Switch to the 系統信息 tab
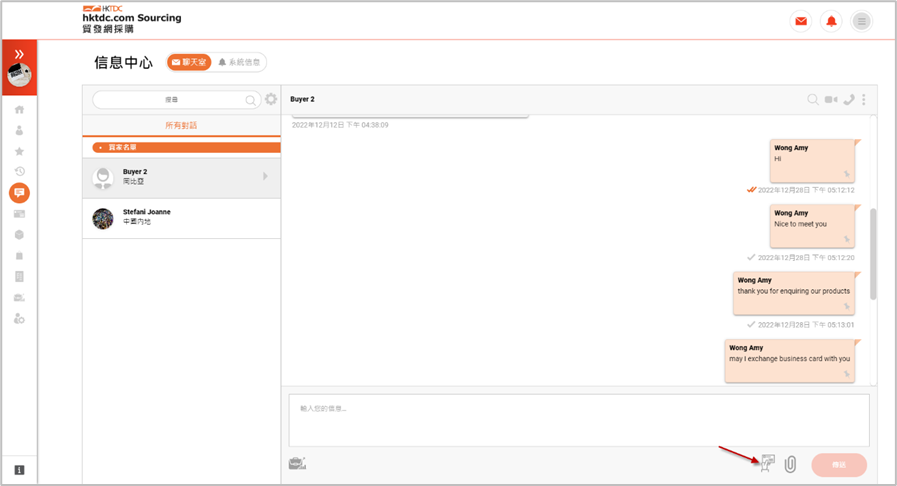 pos(240,62)
